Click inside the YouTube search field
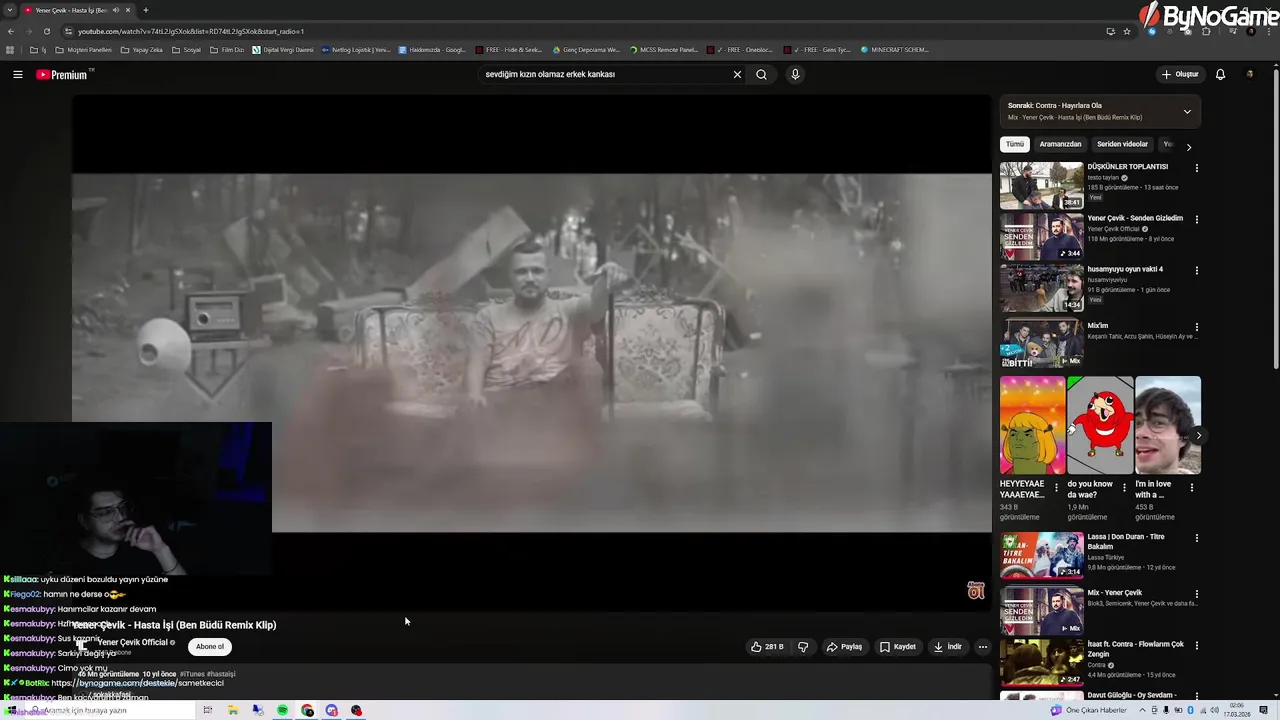Screen dimensions: 1280x720 605,74
